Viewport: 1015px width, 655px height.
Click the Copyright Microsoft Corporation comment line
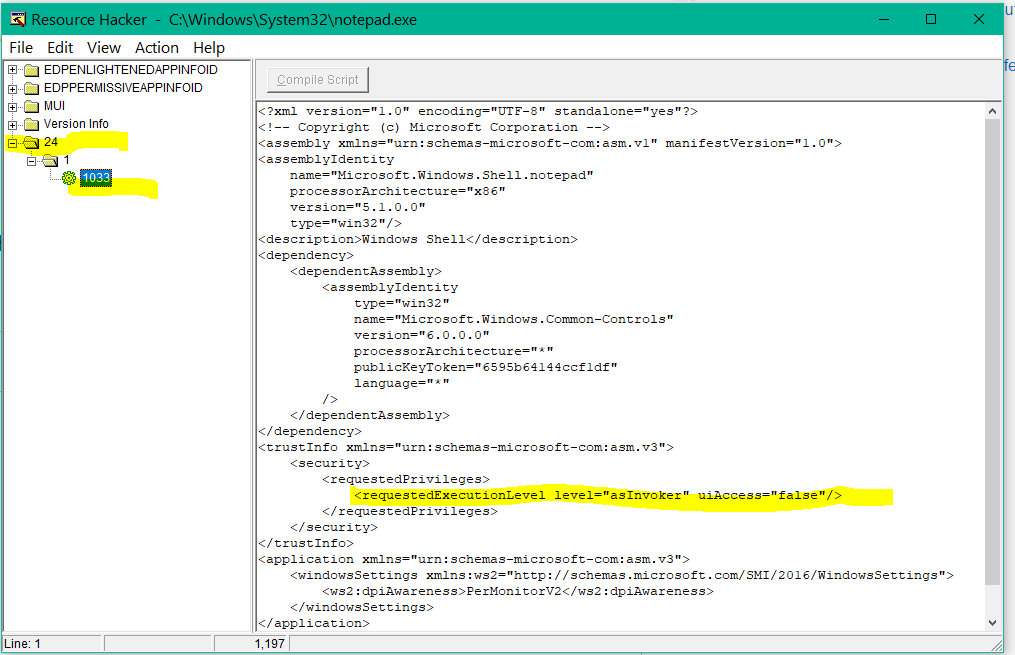pyautogui.click(x=434, y=128)
